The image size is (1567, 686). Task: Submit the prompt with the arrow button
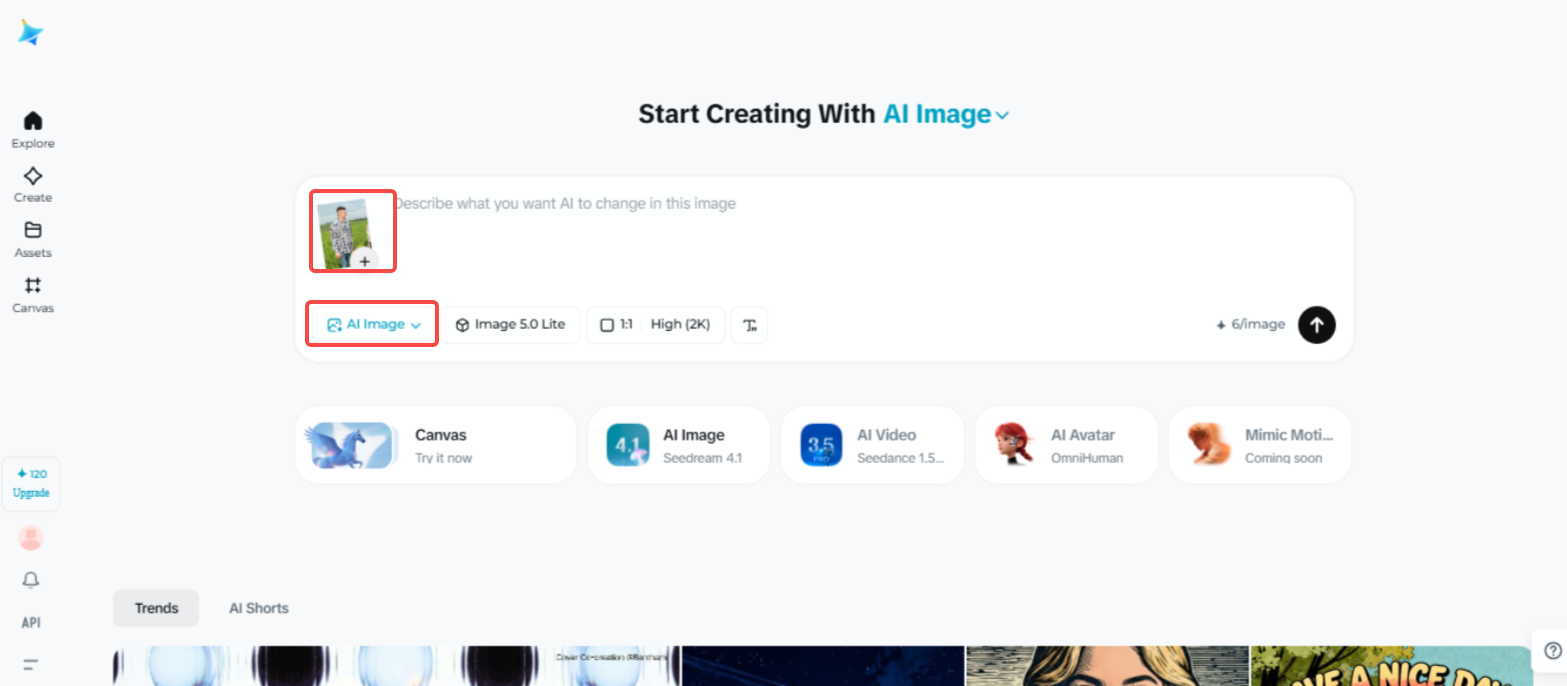pos(1316,324)
